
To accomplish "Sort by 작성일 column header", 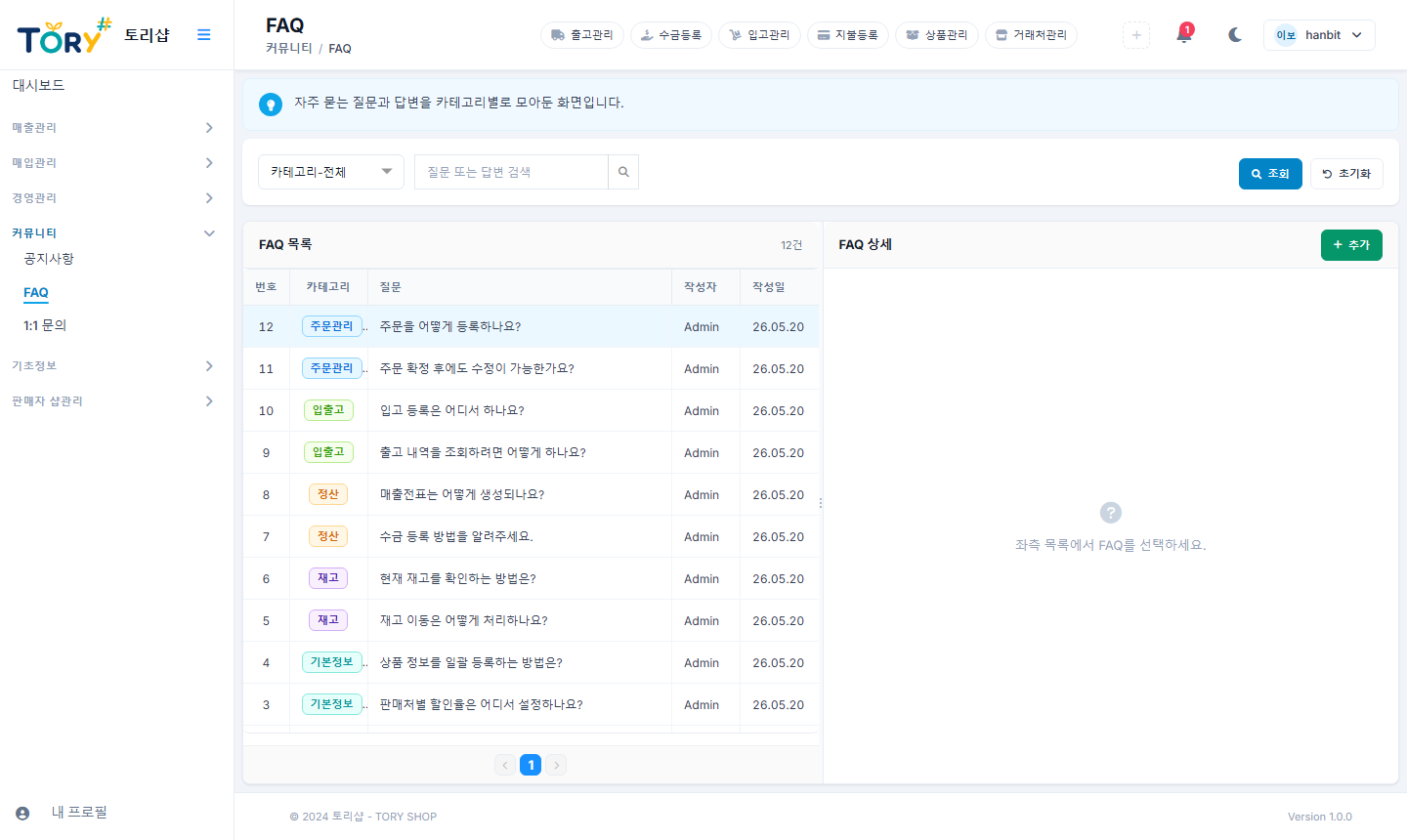I will tap(779, 287).
